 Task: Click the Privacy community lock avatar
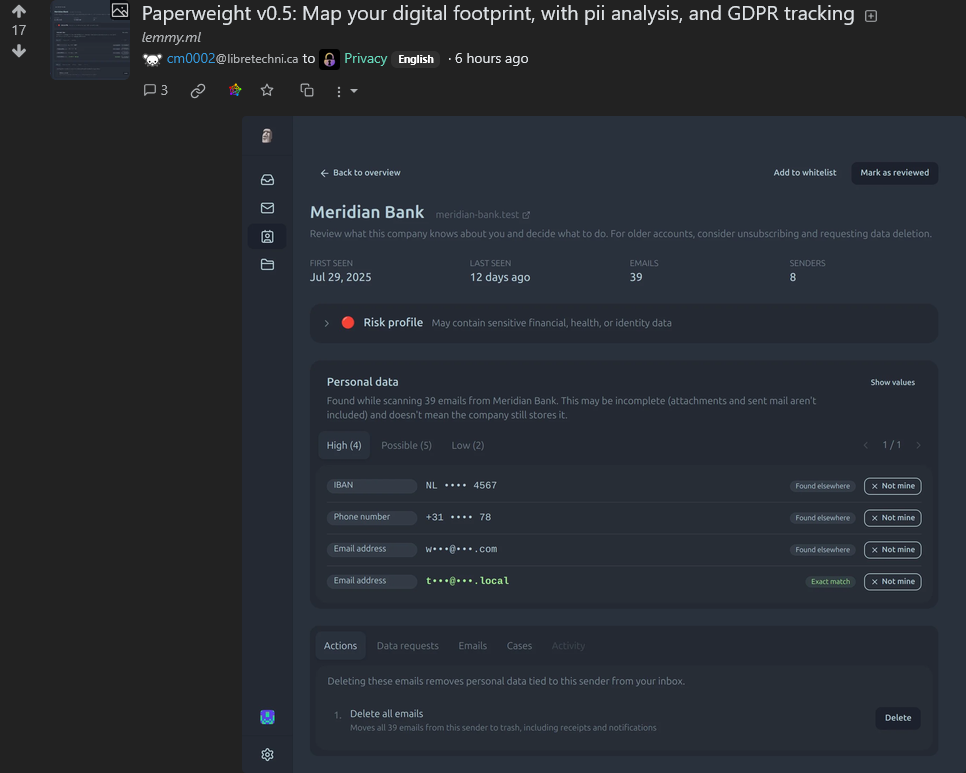coord(330,59)
